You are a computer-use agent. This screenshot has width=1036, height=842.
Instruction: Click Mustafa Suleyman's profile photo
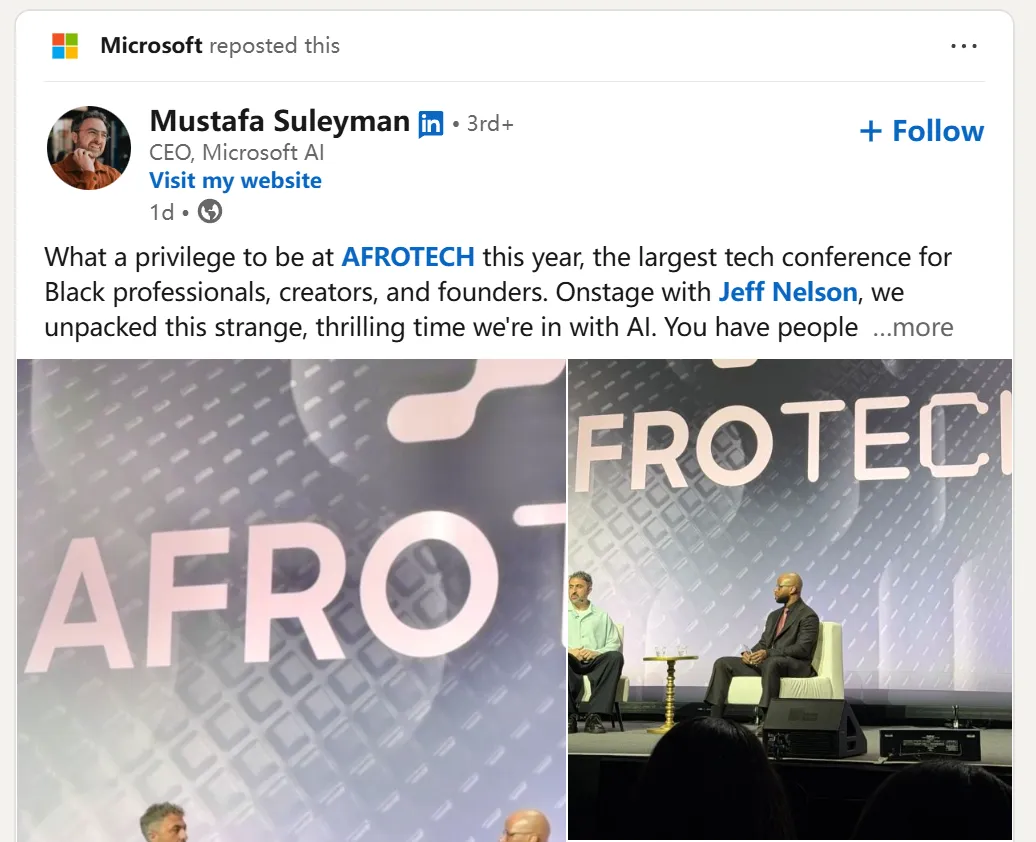pos(89,148)
